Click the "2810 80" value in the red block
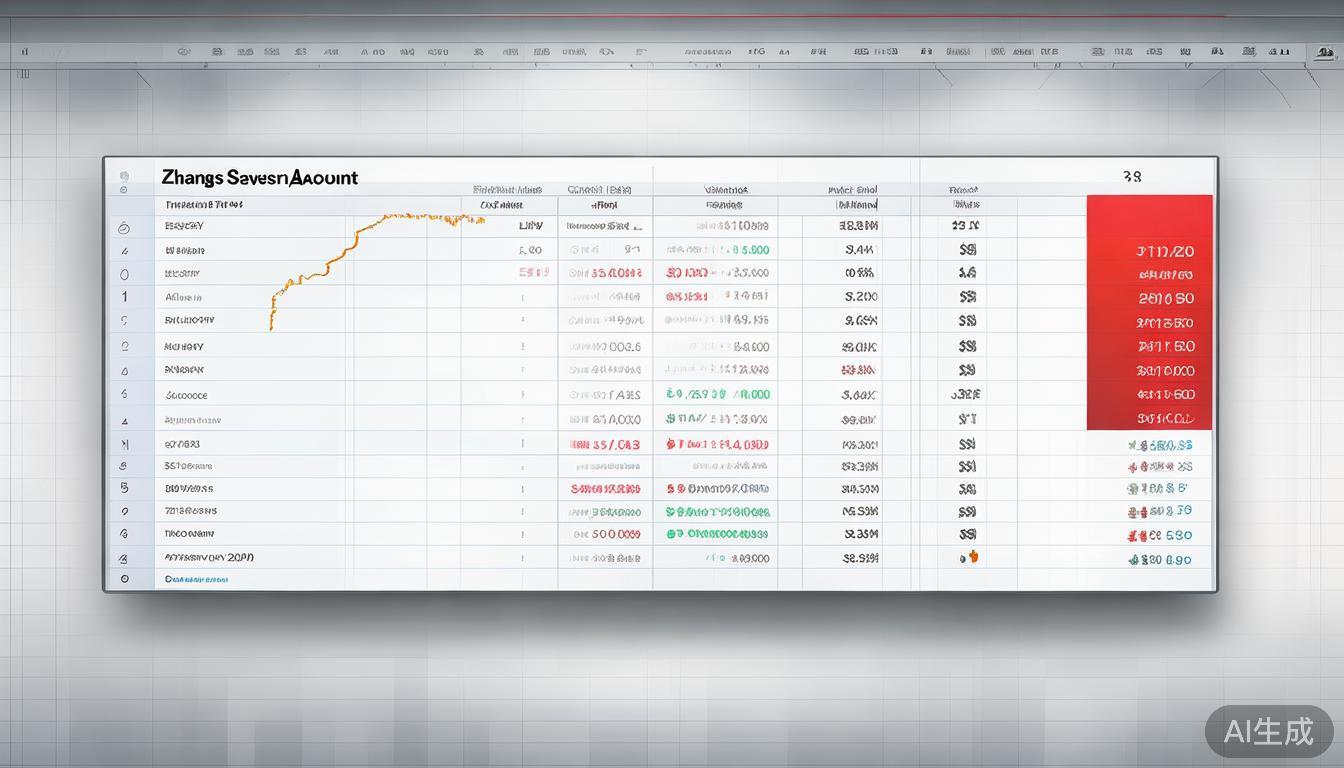Screen dimensions: 1344x768 pyautogui.click(x=1165, y=298)
